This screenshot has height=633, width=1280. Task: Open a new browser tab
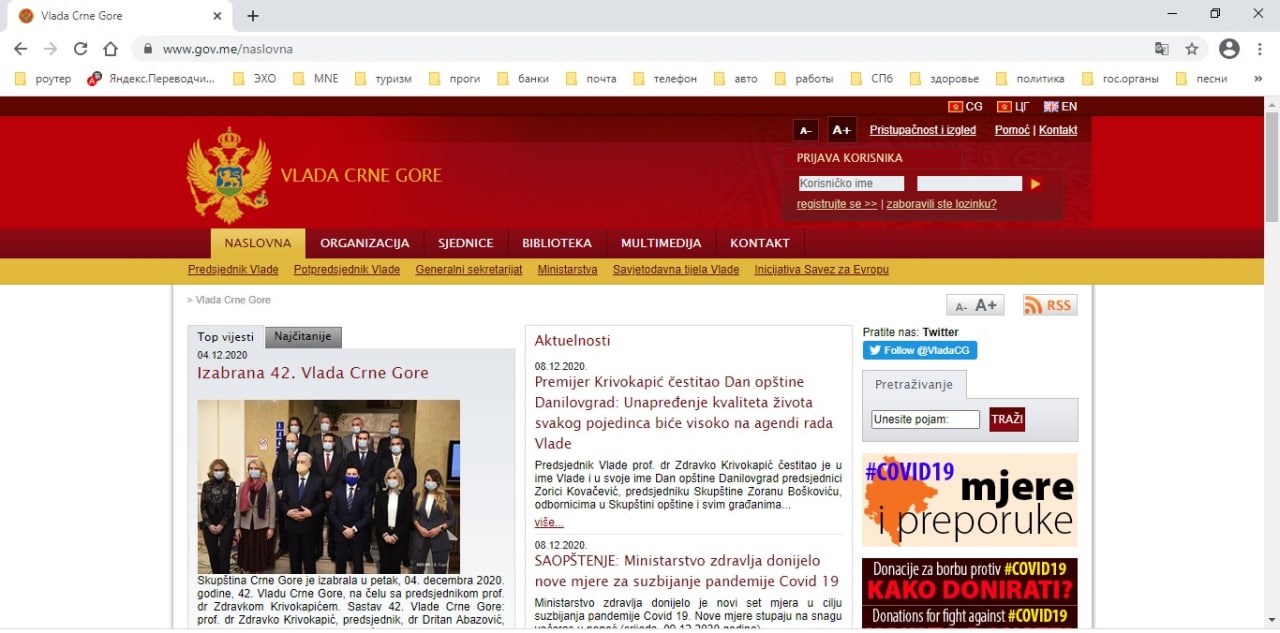click(253, 16)
